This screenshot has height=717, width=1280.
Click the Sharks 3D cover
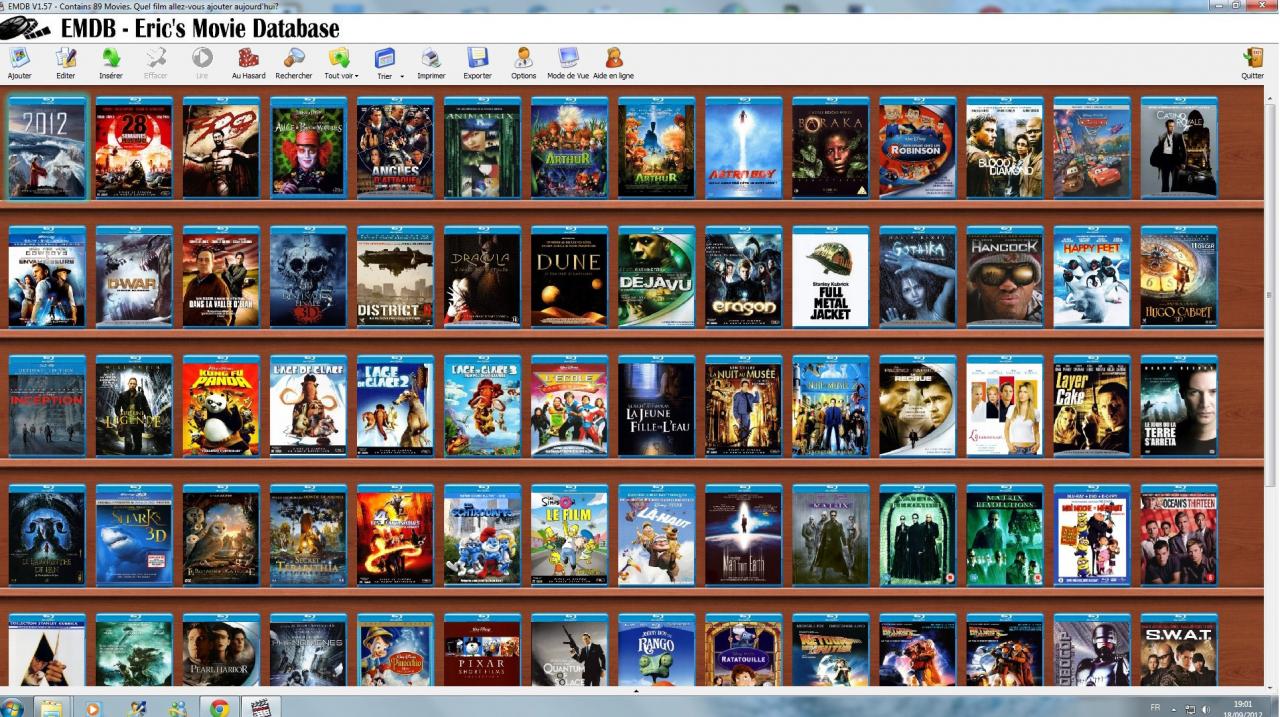(134, 536)
